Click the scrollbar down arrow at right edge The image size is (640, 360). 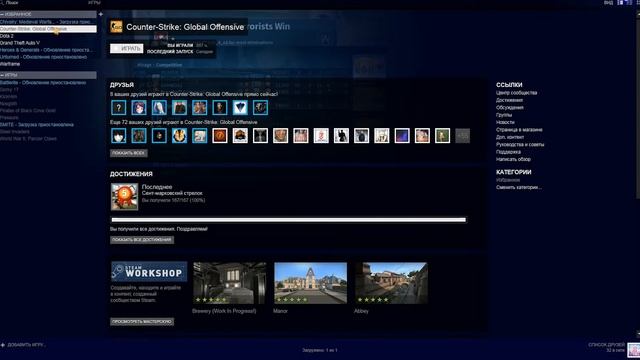(x=638, y=334)
